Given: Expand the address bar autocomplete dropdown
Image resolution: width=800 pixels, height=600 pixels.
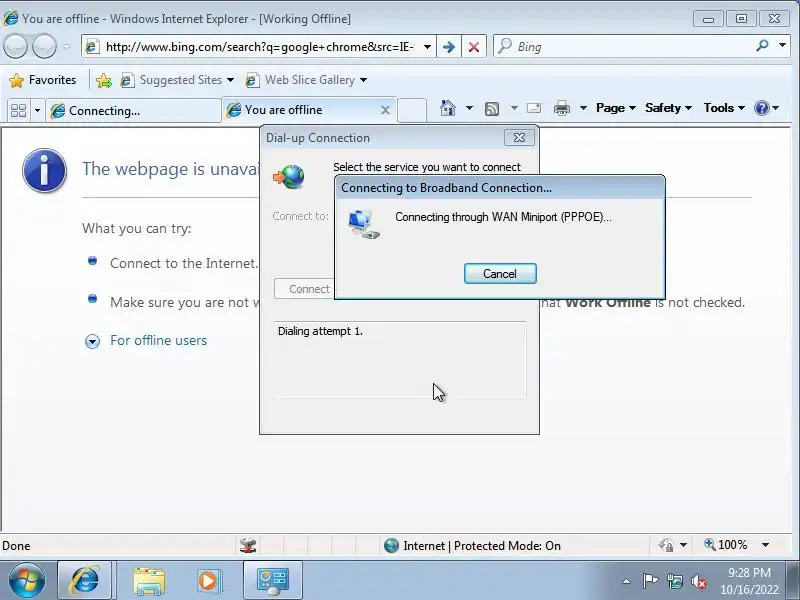Looking at the screenshot, I should [428, 47].
